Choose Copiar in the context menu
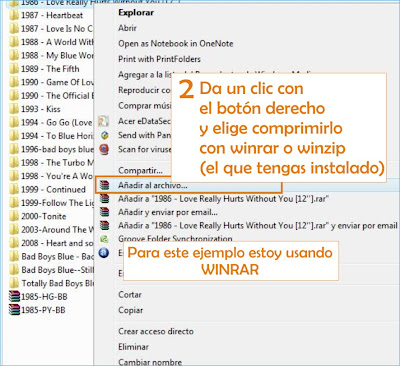Screen dimensions: 400x366 (x=131, y=310)
